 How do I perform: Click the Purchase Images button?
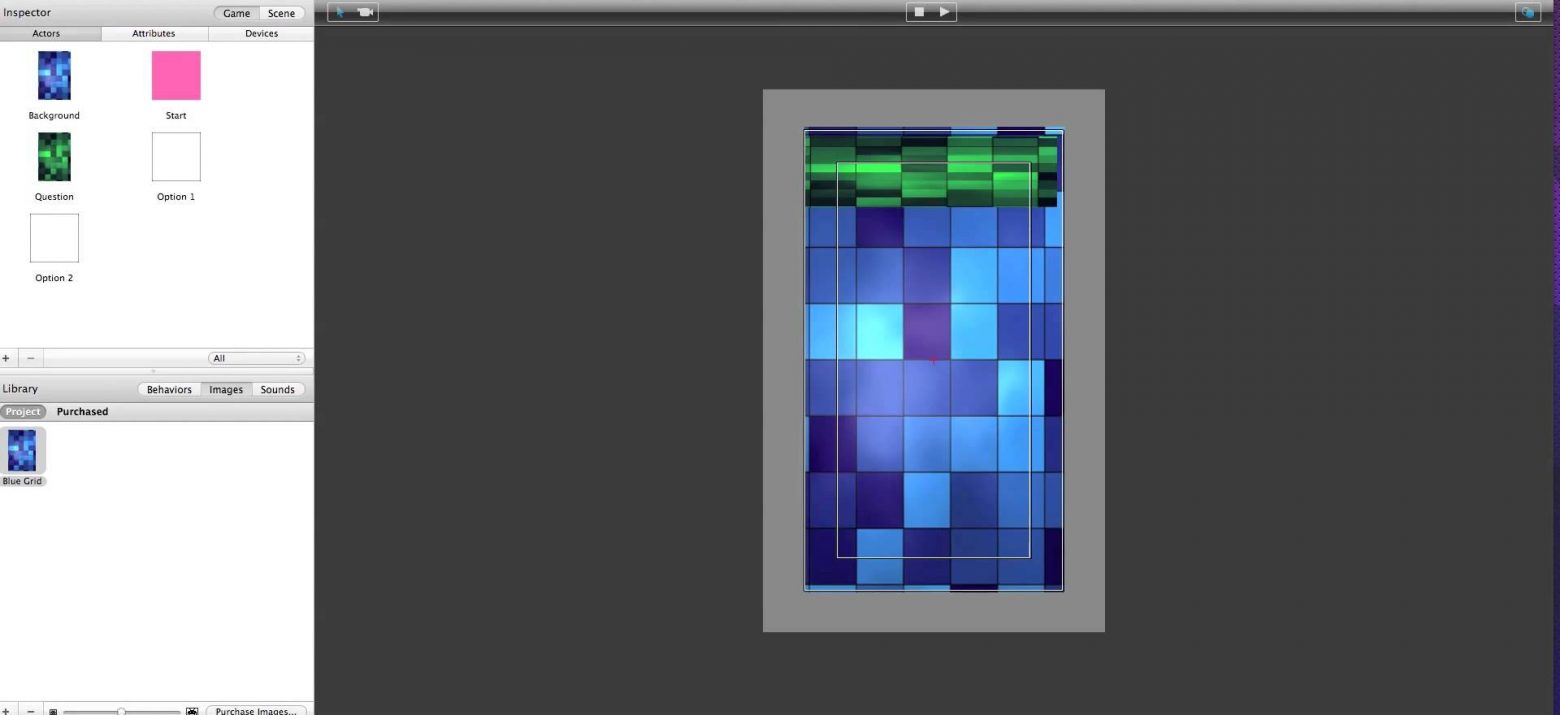coord(256,711)
